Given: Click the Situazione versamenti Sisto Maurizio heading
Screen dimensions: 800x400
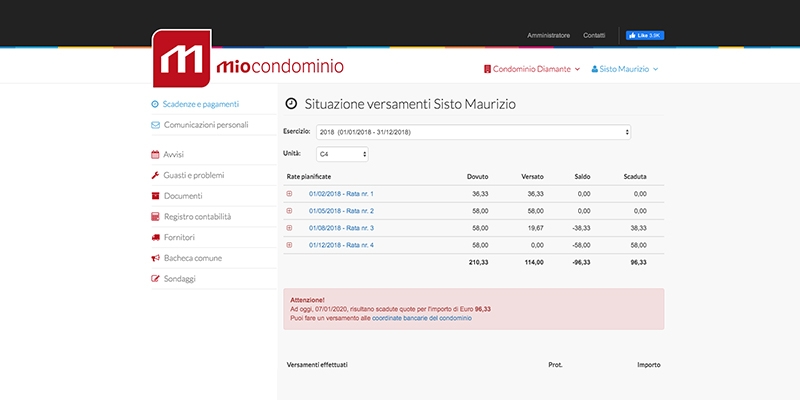Looking at the screenshot, I should pos(410,104).
